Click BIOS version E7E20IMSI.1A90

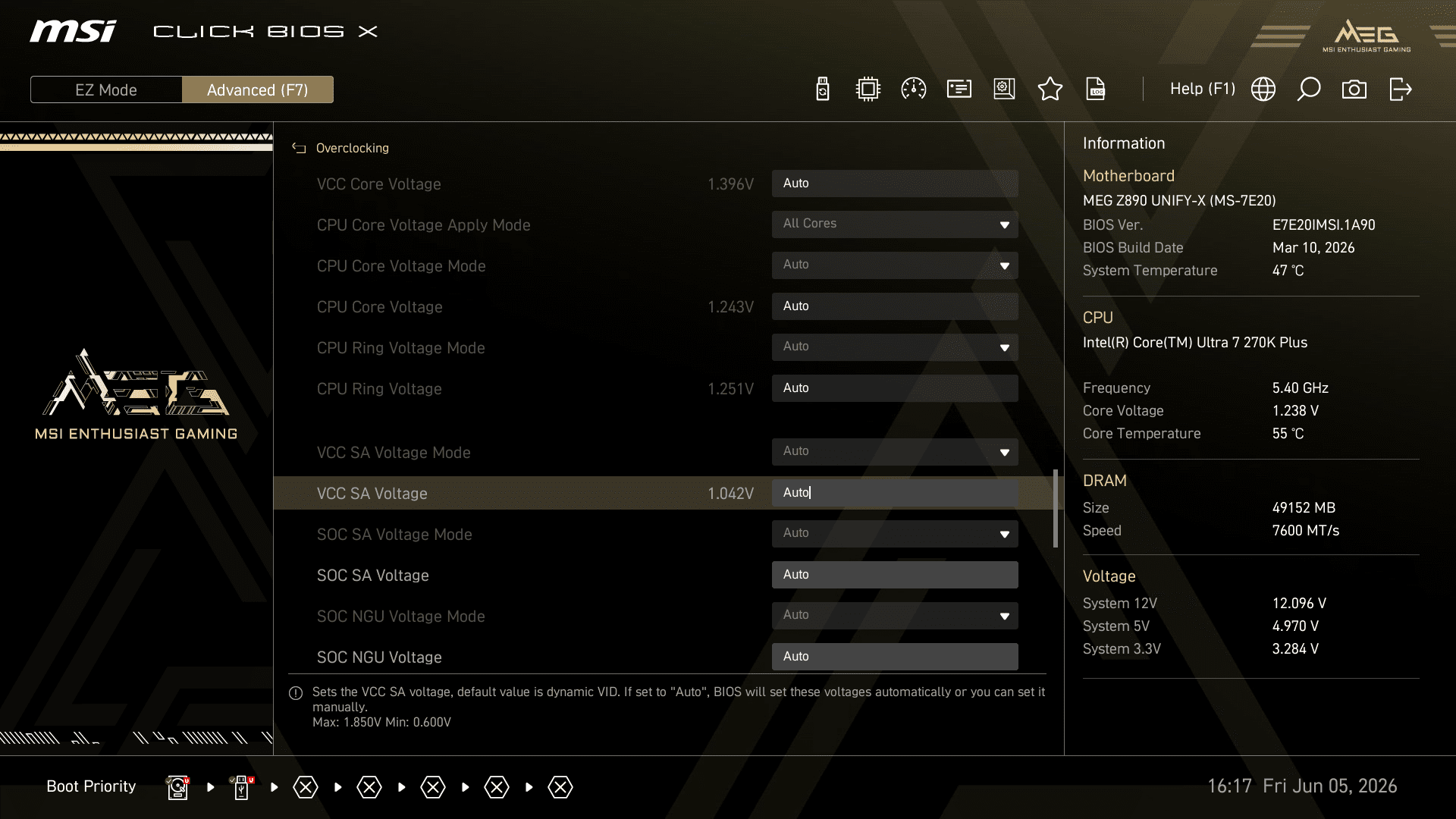click(x=1323, y=225)
